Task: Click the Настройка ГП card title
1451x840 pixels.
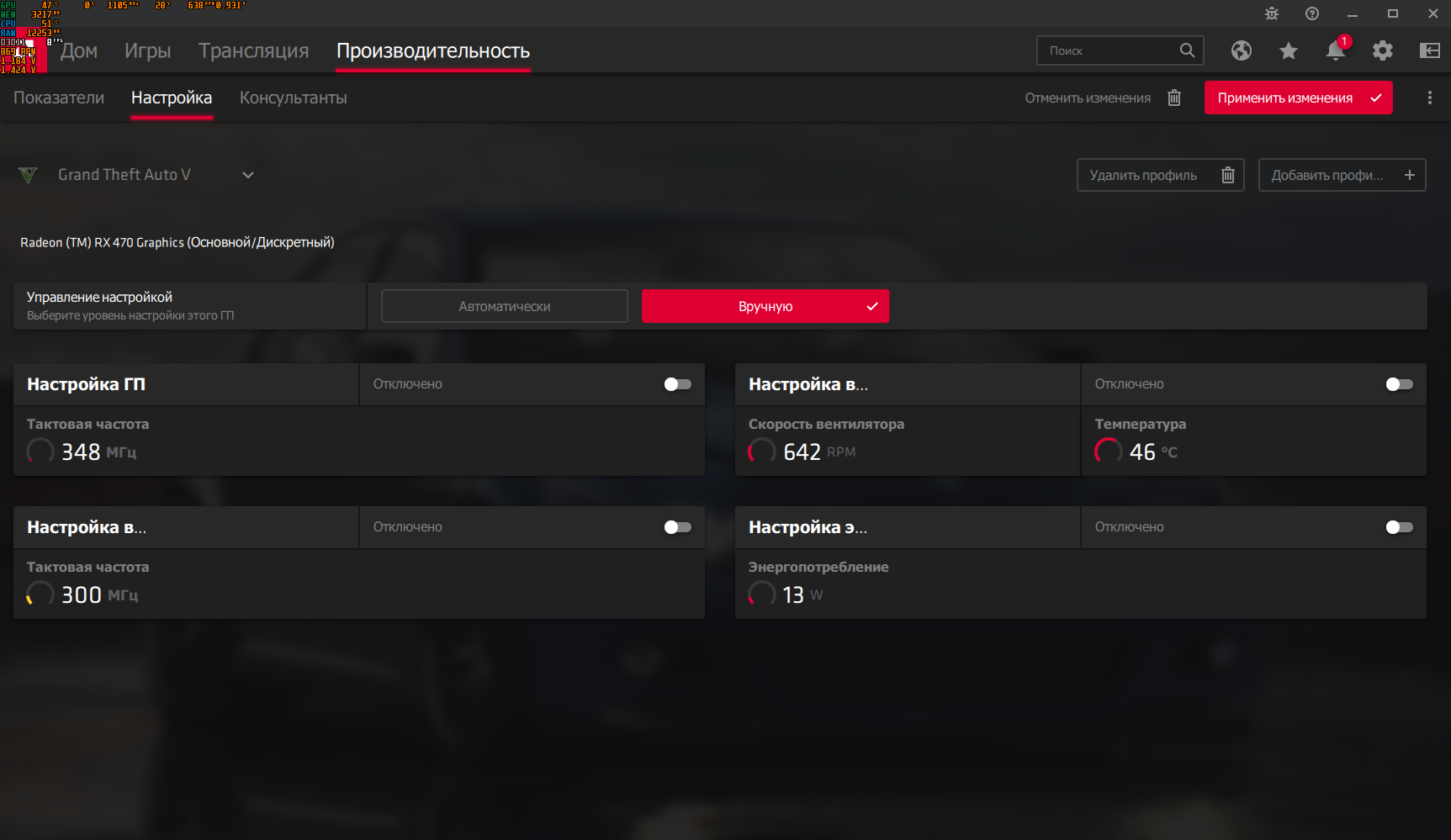Action: [x=86, y=384]
